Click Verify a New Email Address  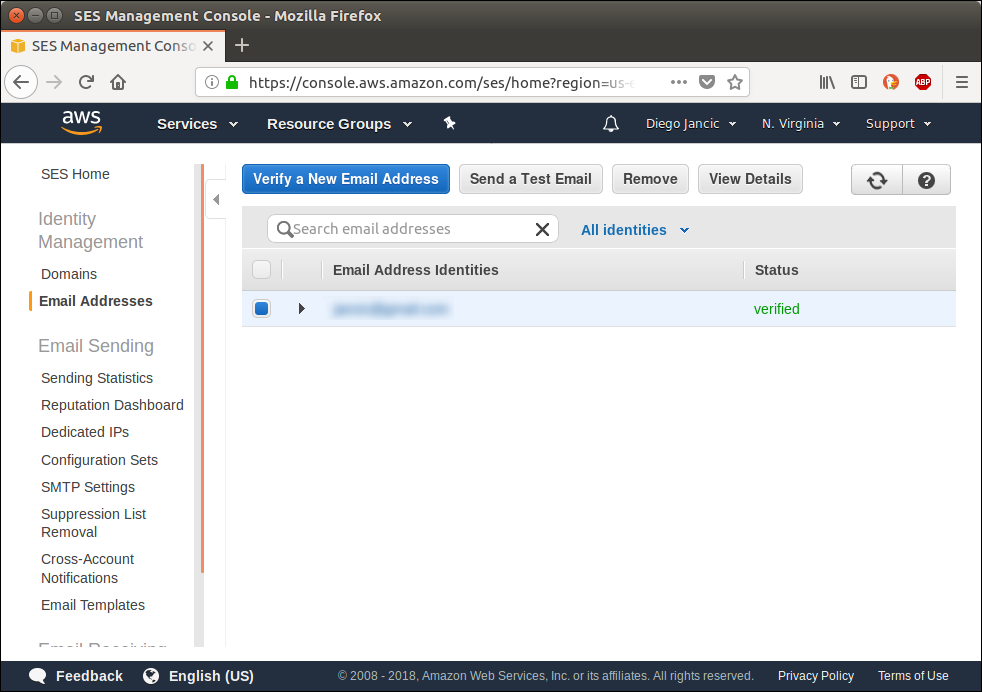345,179
